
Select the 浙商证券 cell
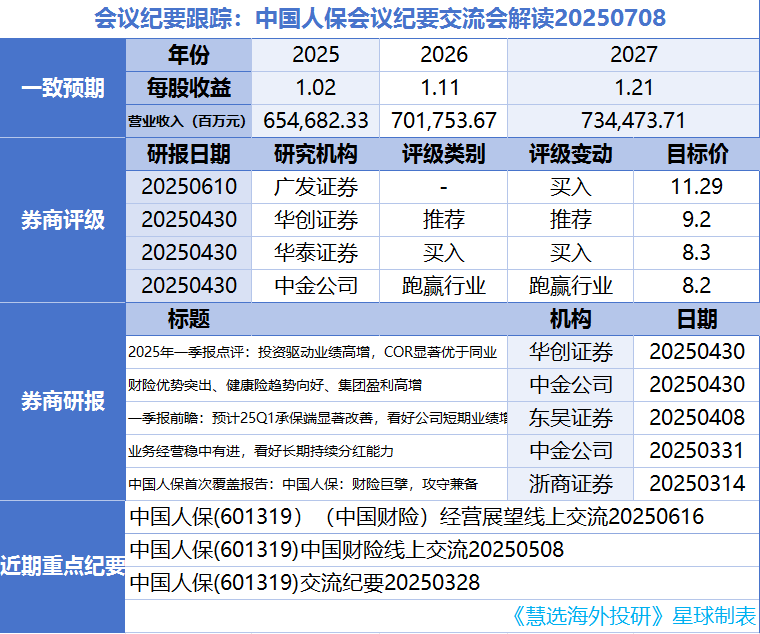pyautogui.click(x=570, y=484)
